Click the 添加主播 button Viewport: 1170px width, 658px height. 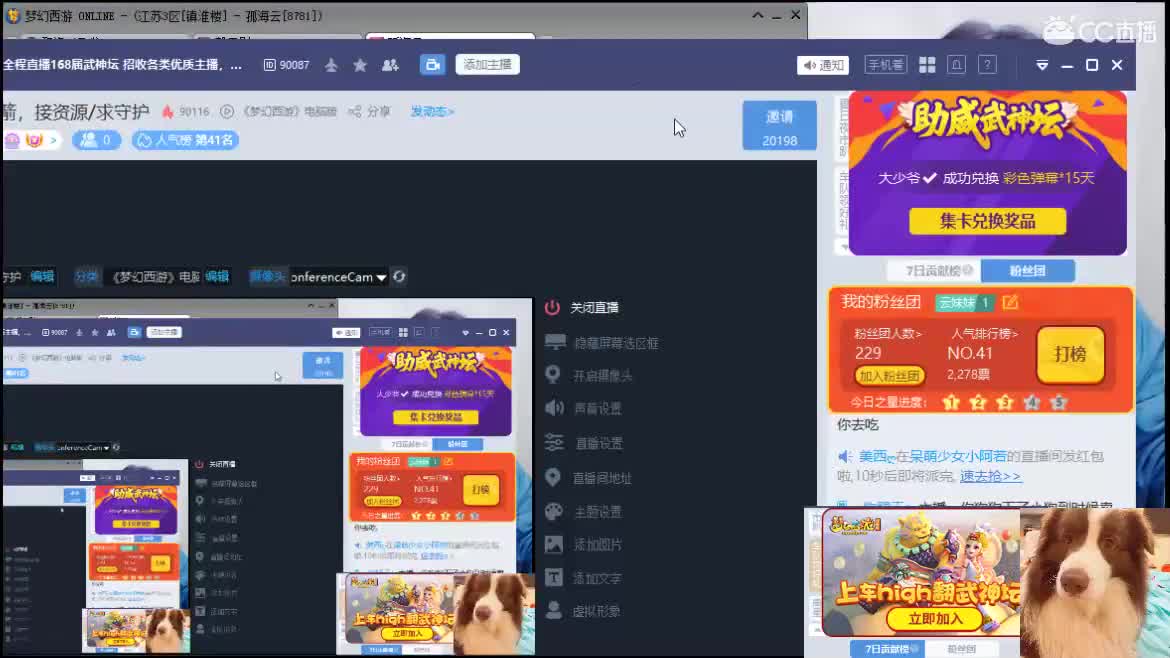[x=487, y=65]
